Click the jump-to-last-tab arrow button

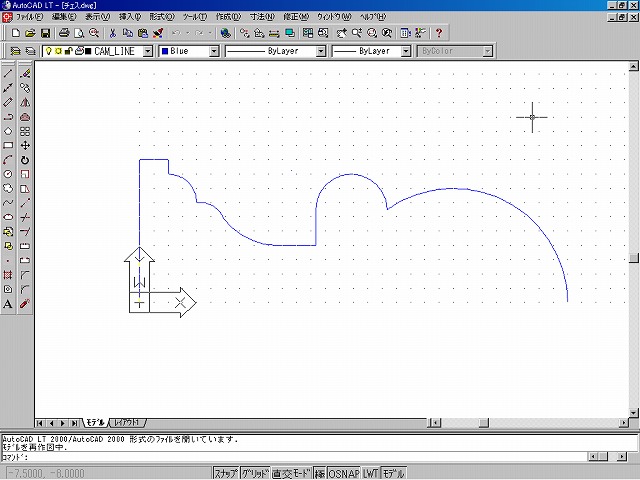click(75, 423)
